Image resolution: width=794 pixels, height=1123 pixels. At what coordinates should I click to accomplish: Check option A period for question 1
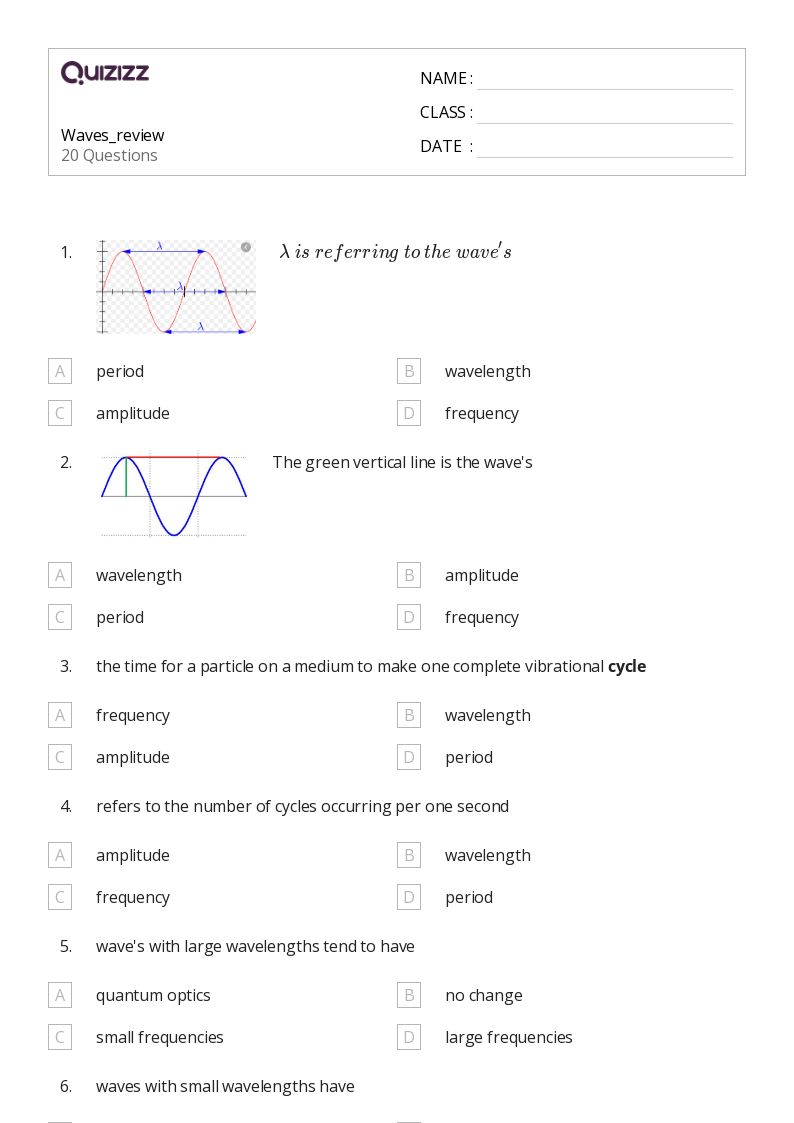[x=60, y=371]
